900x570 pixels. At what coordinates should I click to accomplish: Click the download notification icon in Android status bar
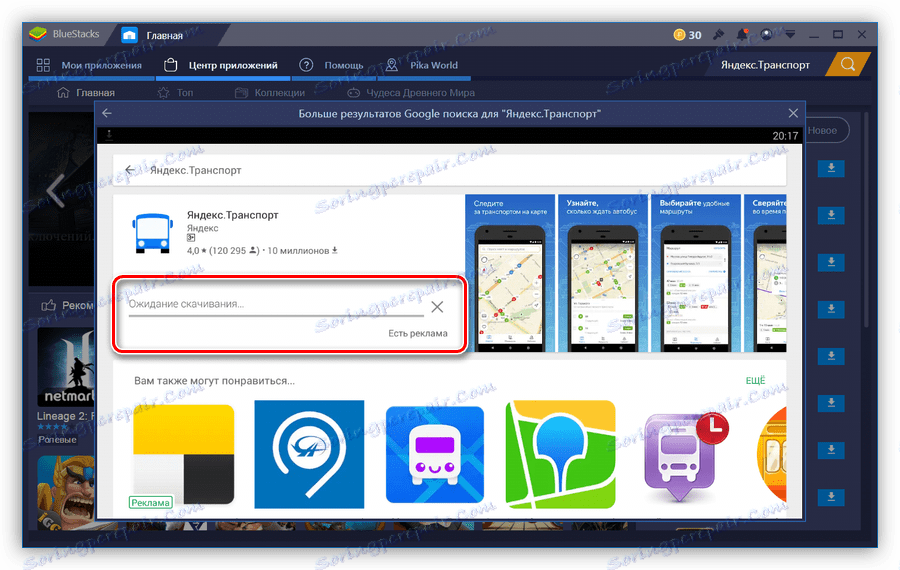coord(109,135)
